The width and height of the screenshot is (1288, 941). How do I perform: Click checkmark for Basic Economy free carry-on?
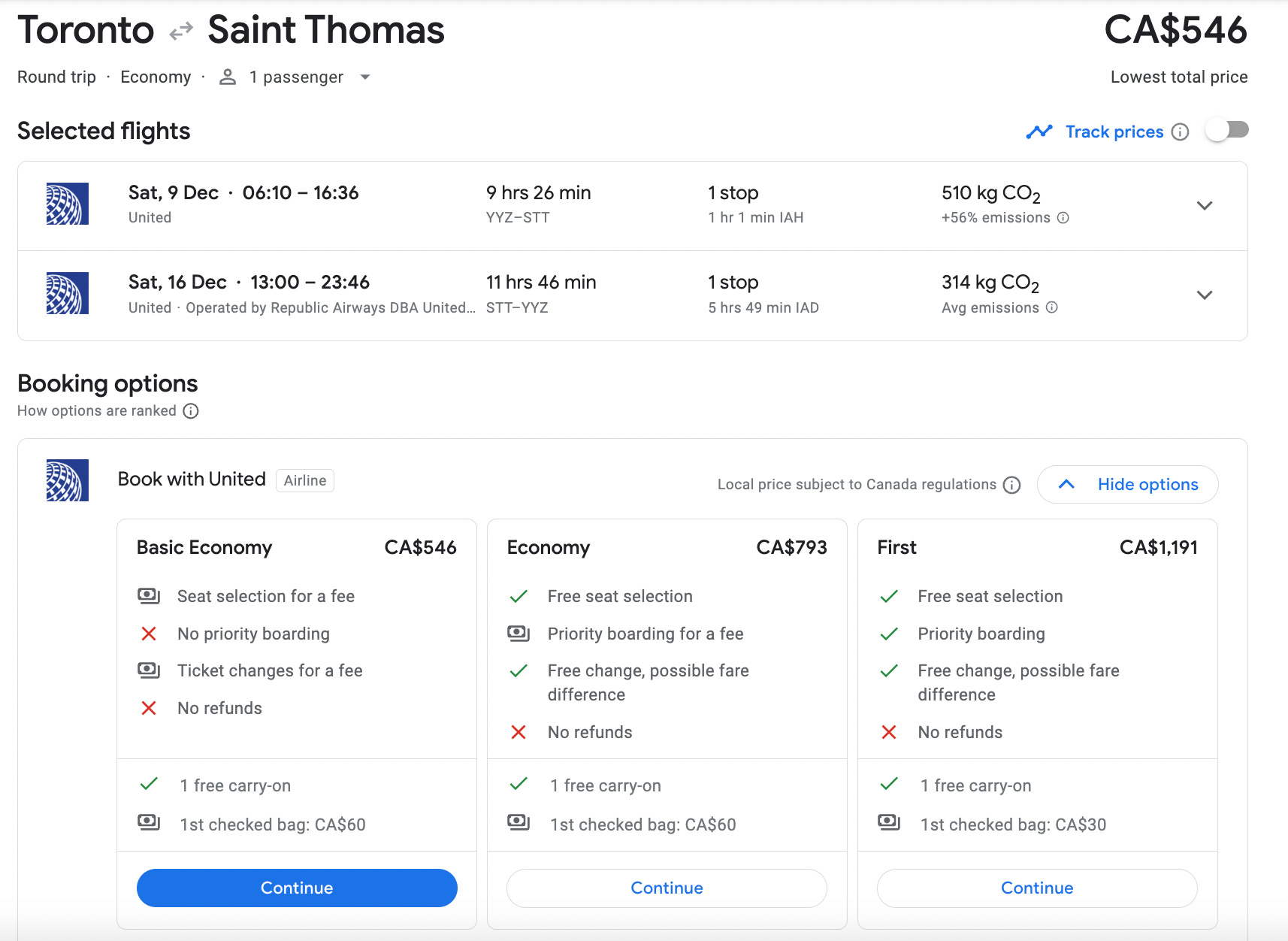tap(149, 784)
